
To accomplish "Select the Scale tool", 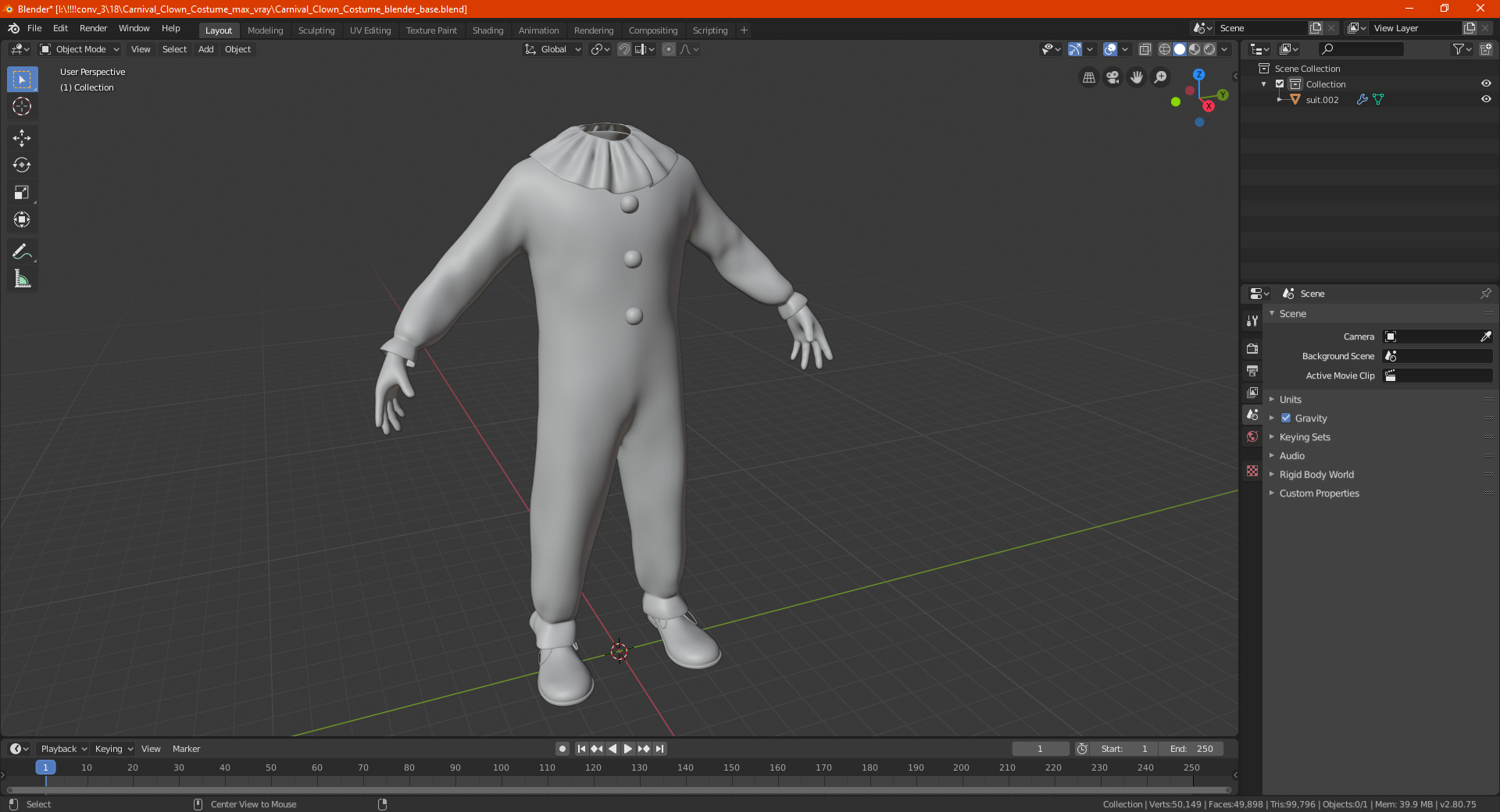I will click(x=22, y=193).
